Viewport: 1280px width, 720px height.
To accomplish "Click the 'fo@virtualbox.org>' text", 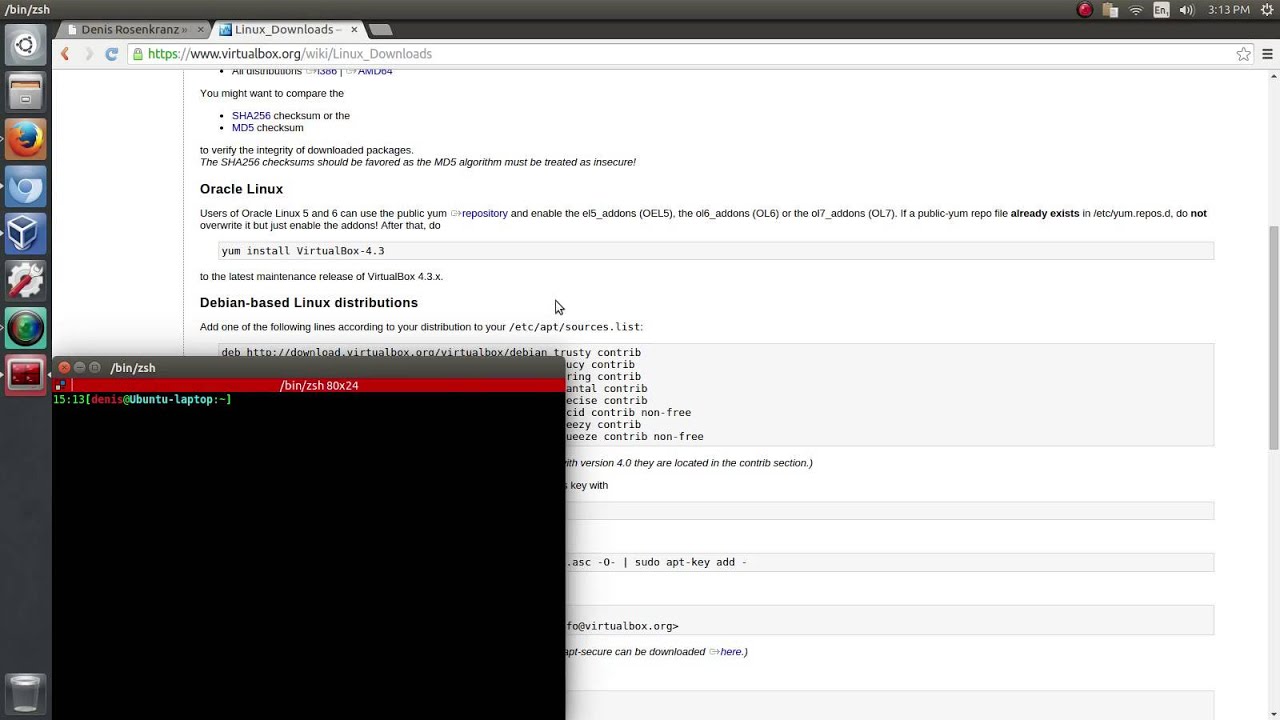I will (x=622, y=626).
